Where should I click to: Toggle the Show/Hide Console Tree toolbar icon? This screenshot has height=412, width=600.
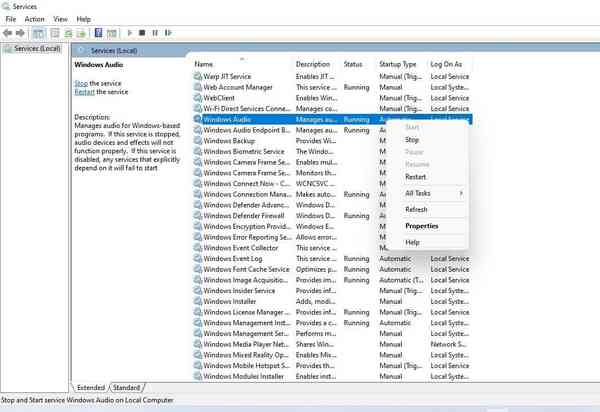40,32
